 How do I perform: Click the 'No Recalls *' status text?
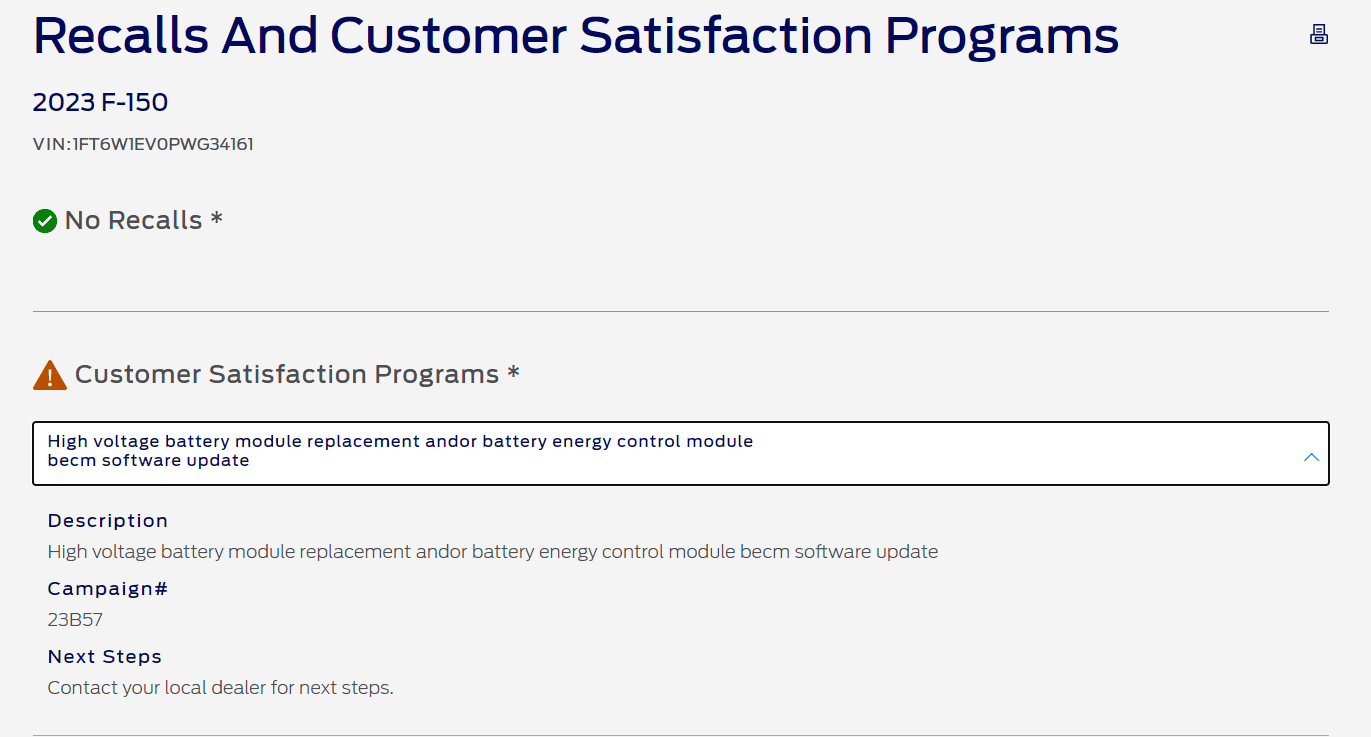(143, 220)
